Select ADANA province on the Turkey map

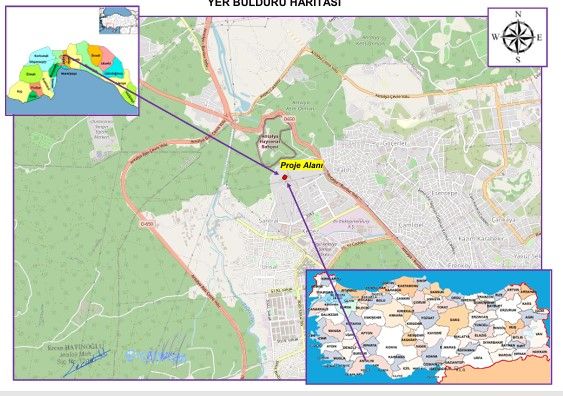click(x=431, y=356)
